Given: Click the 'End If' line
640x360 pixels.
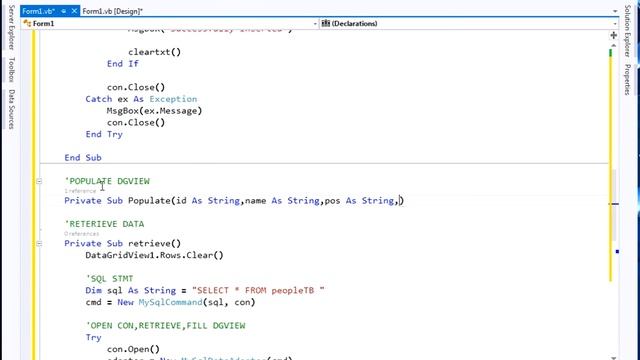Looking at the screenshot, I should coord(123,64).
